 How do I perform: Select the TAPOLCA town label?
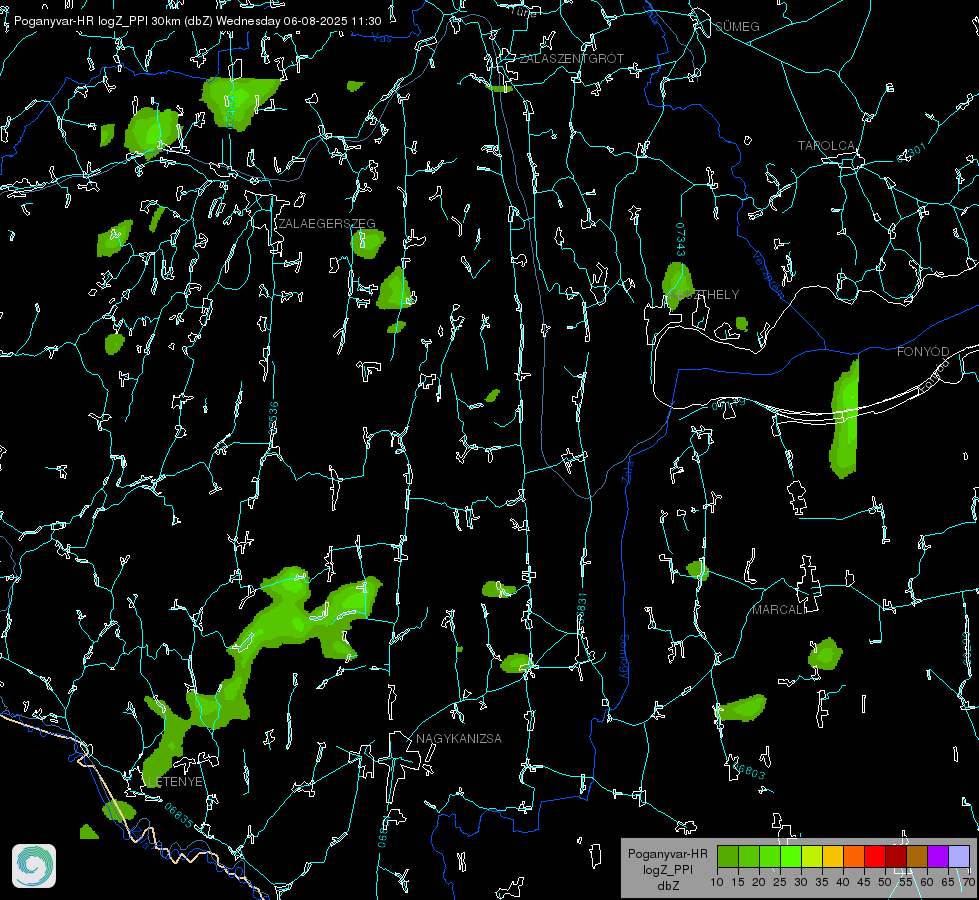pos(827,146)
